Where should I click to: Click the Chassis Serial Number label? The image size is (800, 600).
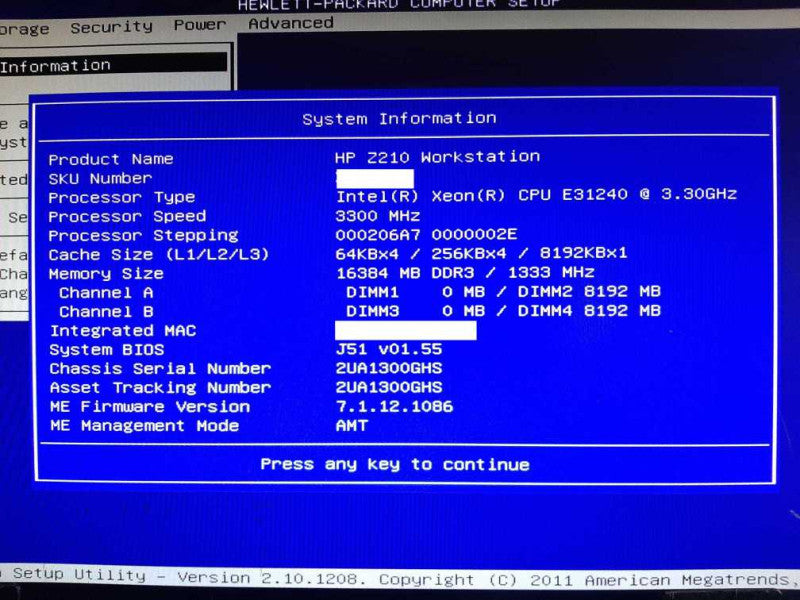(160, 368)
